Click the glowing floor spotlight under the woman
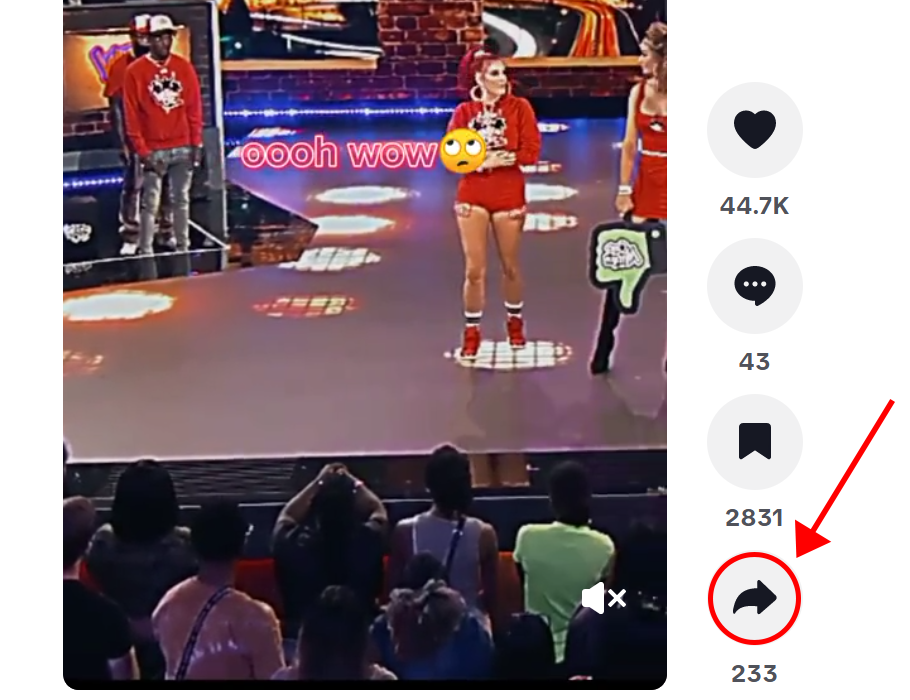910x700 pixels. point(508,355)
